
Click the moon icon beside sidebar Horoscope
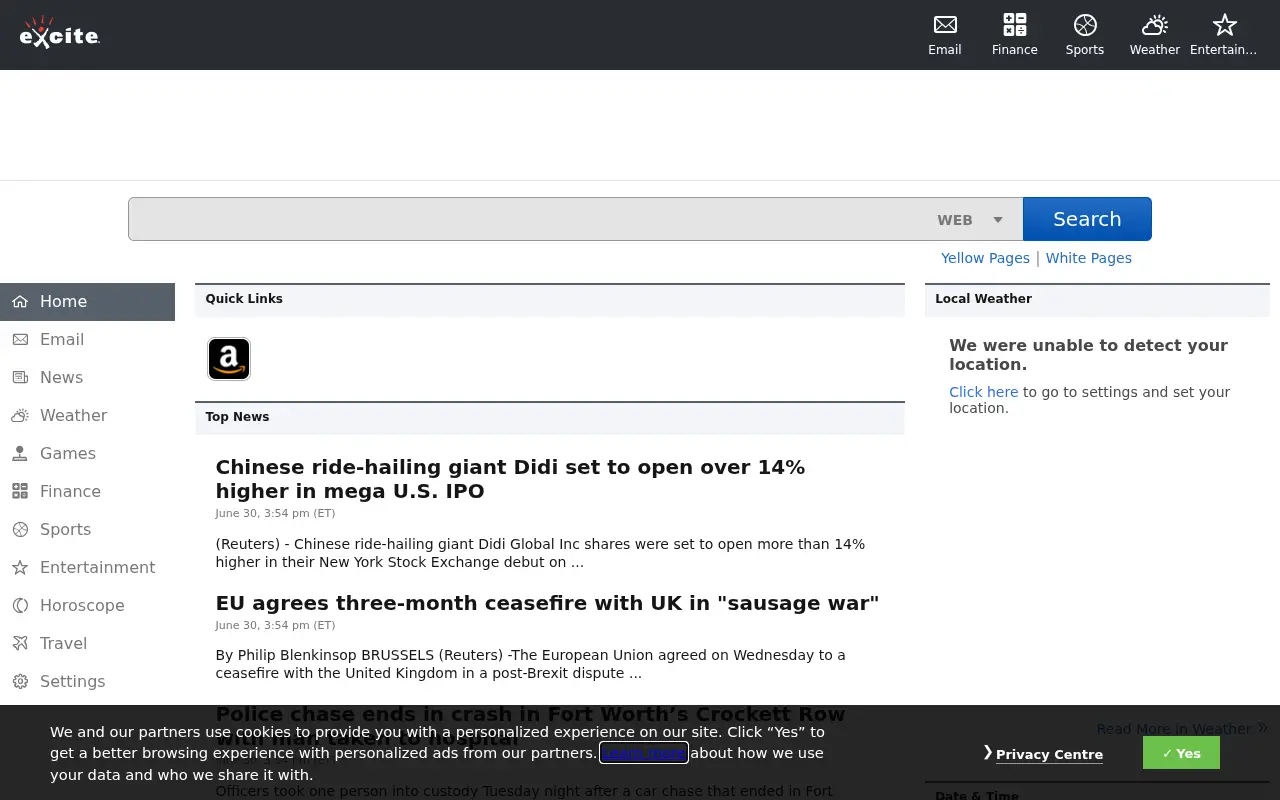click(x=20, y=606)
